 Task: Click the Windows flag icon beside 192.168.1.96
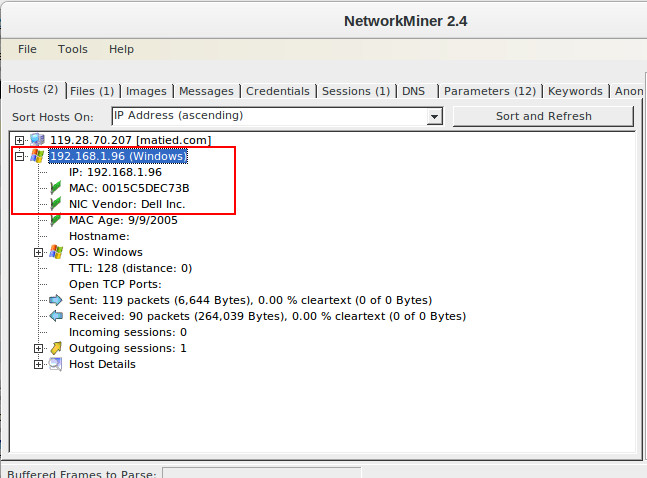click(x=37, y=156)
